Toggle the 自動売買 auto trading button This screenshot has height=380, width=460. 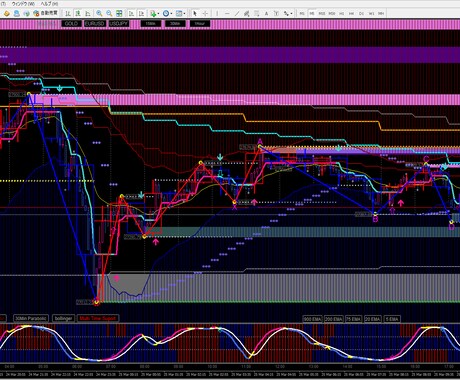pos(45,13)
